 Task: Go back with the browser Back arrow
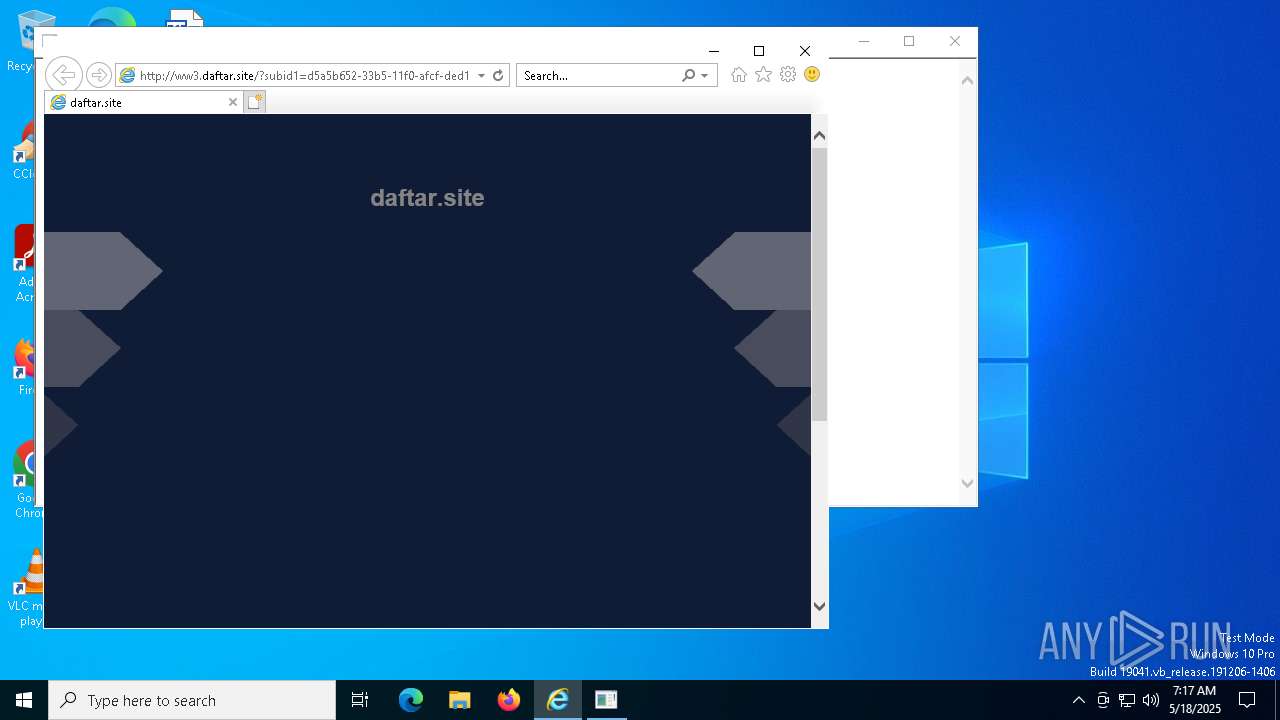pos(63,75)
